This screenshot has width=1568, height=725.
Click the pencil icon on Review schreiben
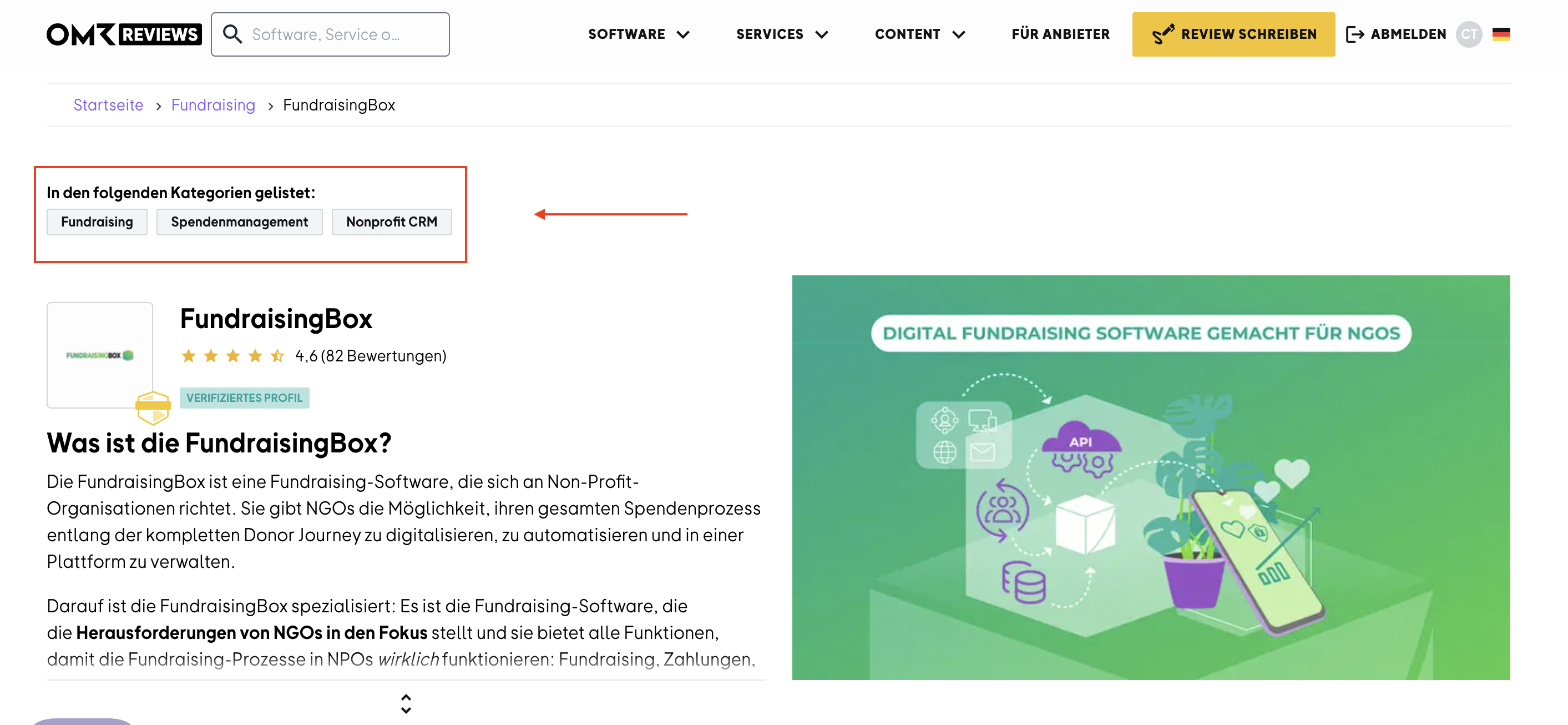pyautogui.click(x=1162, y=34)
